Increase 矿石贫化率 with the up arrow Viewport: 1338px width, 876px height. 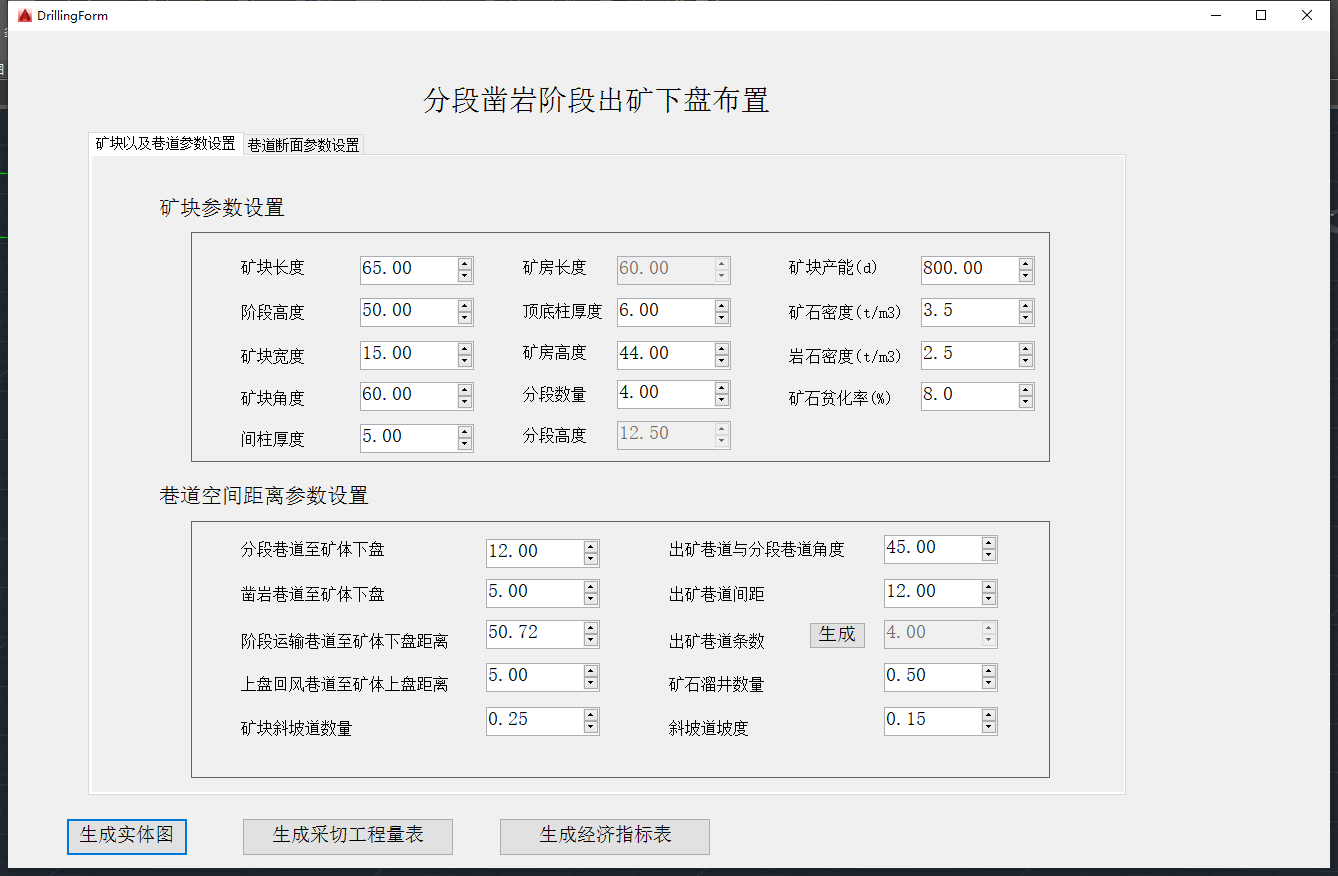(x=1026, y=390)
